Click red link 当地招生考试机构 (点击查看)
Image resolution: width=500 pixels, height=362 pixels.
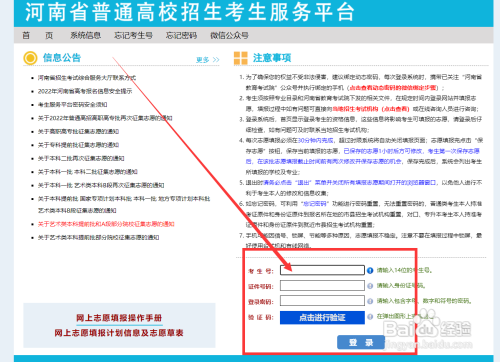coord(371,109)
